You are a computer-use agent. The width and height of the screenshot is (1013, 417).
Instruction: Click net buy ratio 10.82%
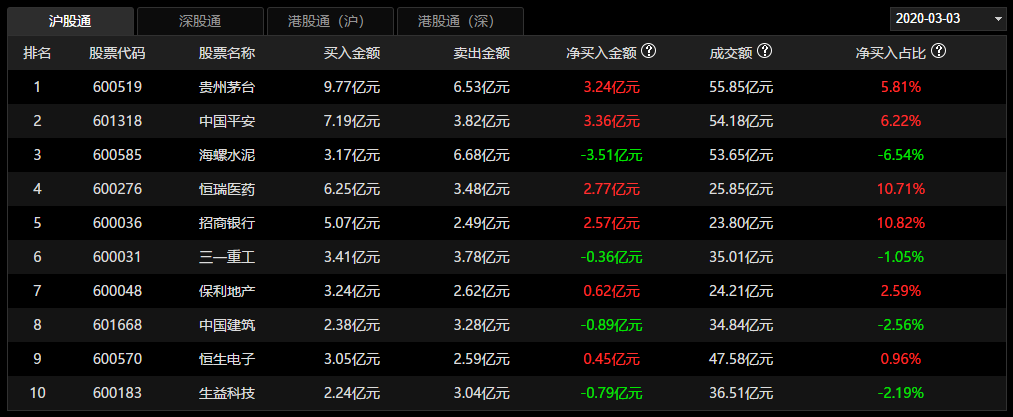click(901, 223)
